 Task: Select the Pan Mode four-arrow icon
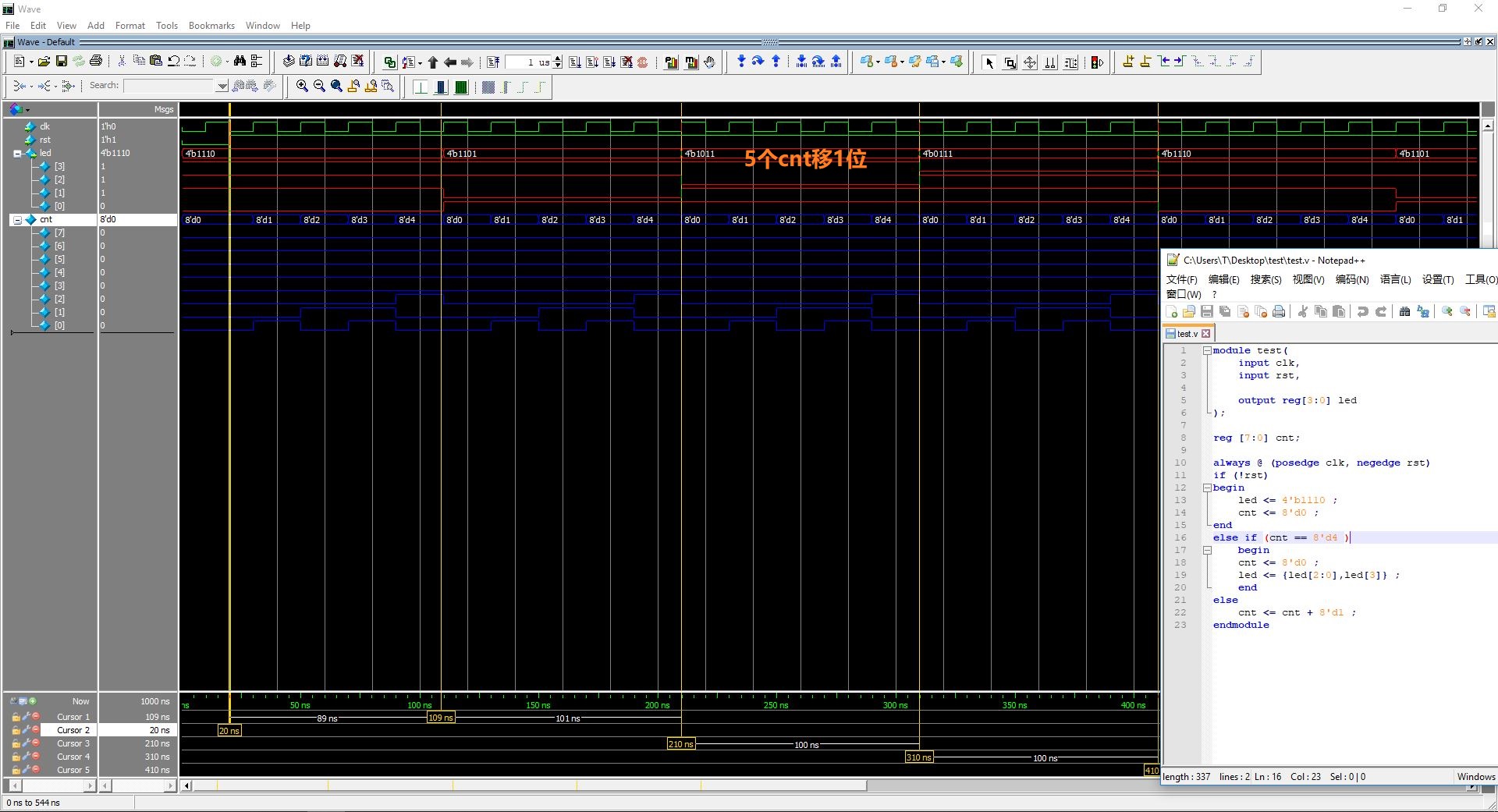1030,62
